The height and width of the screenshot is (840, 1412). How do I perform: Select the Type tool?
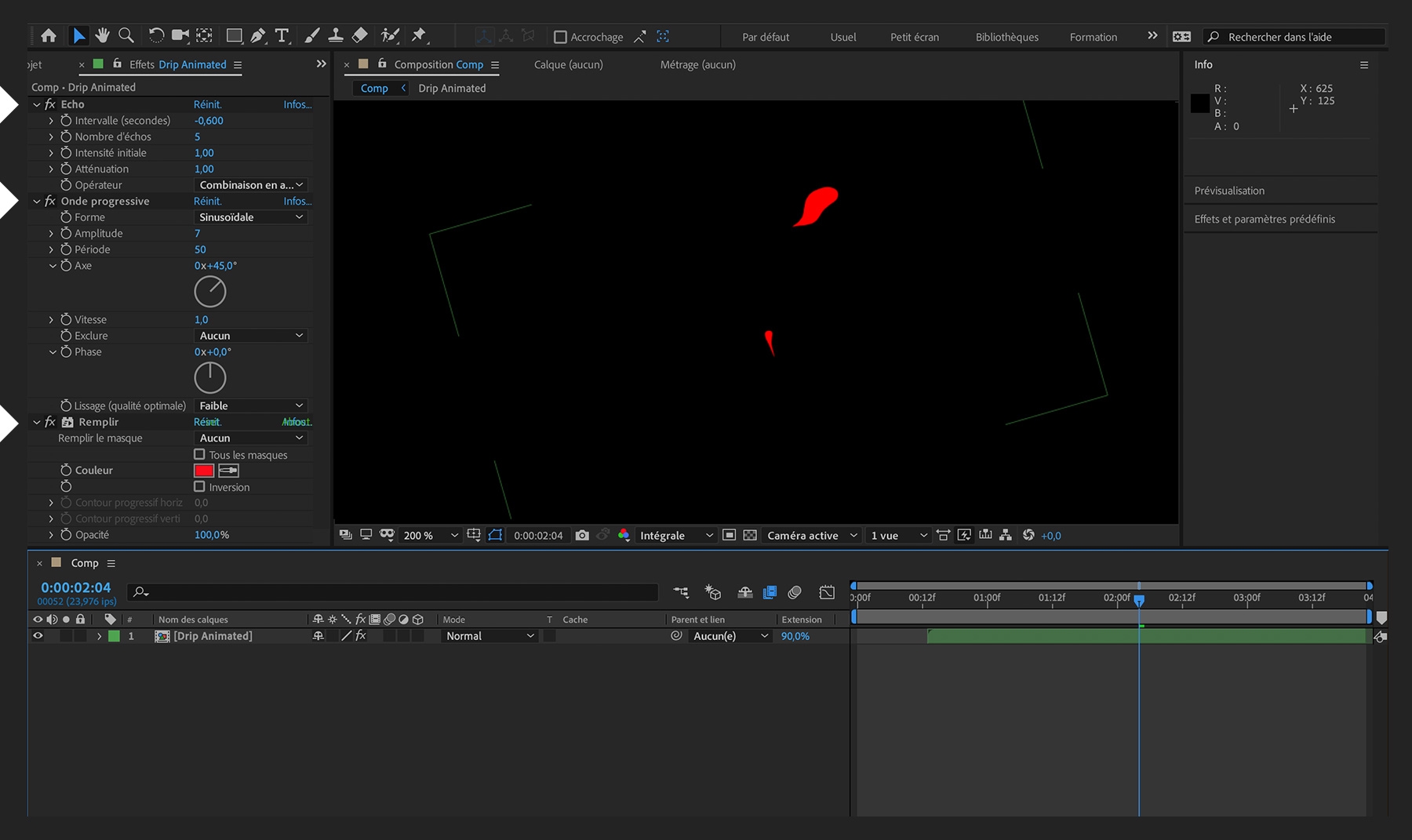click(x=282, y=35)
